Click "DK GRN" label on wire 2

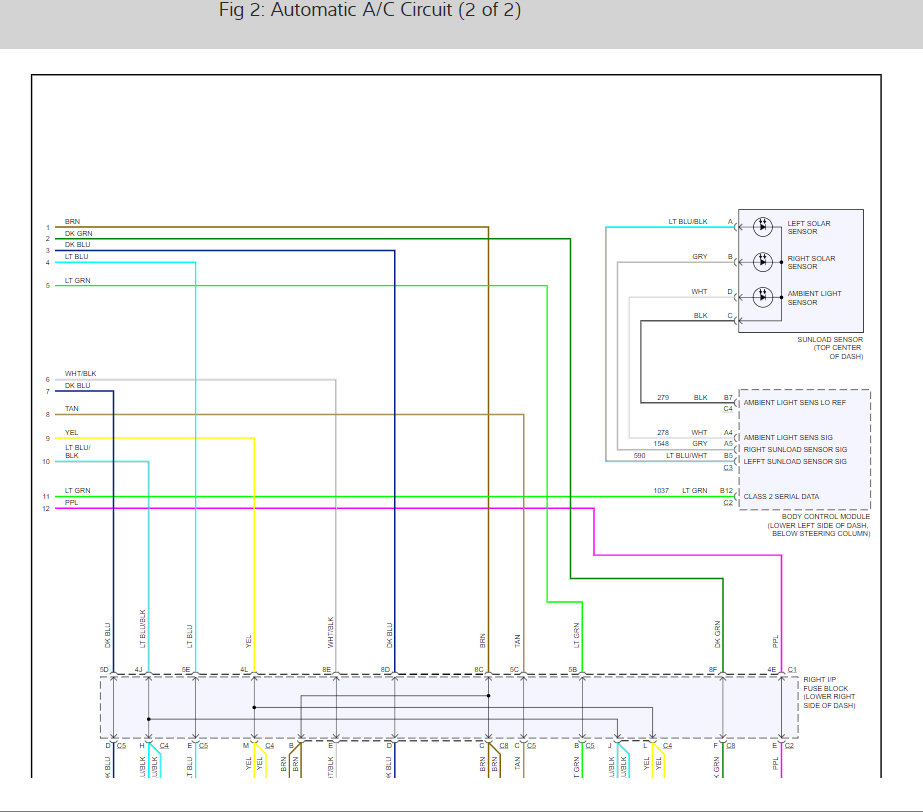(x=78, y=234)
